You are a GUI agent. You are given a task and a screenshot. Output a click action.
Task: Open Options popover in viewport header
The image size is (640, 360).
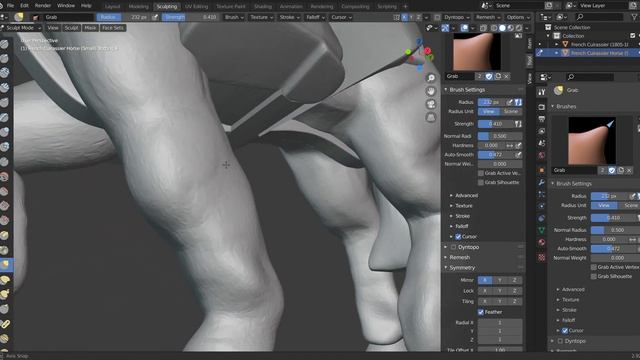point(518,17)
